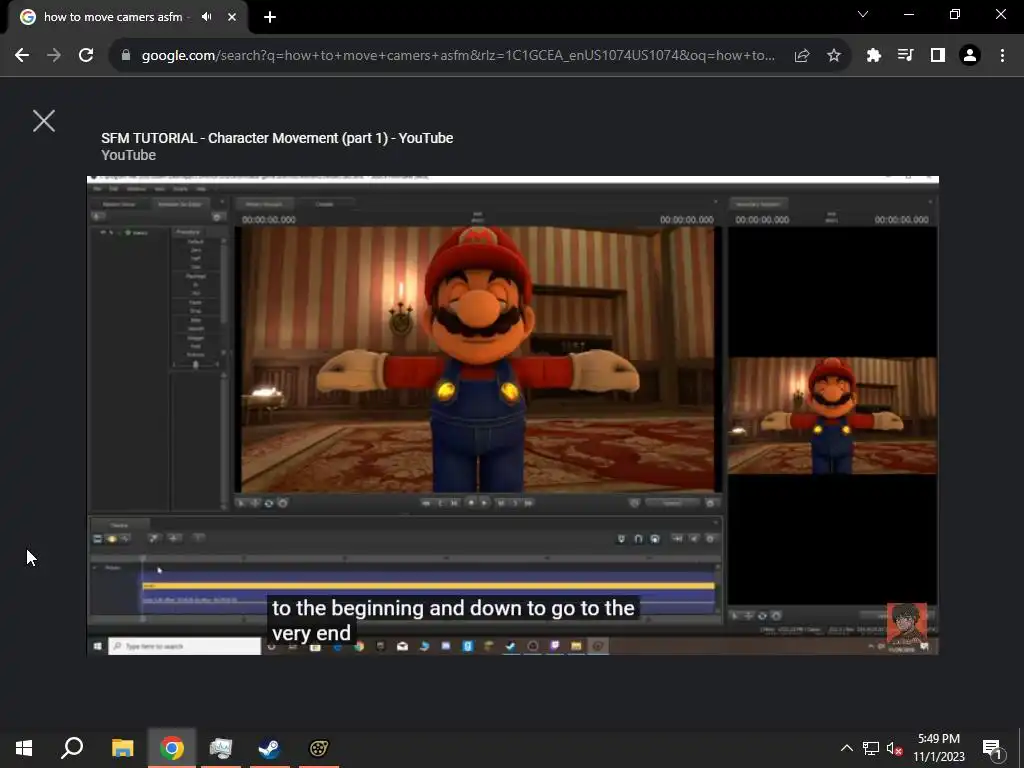
Task: Click the Mario video player preview
Action: 512,415
